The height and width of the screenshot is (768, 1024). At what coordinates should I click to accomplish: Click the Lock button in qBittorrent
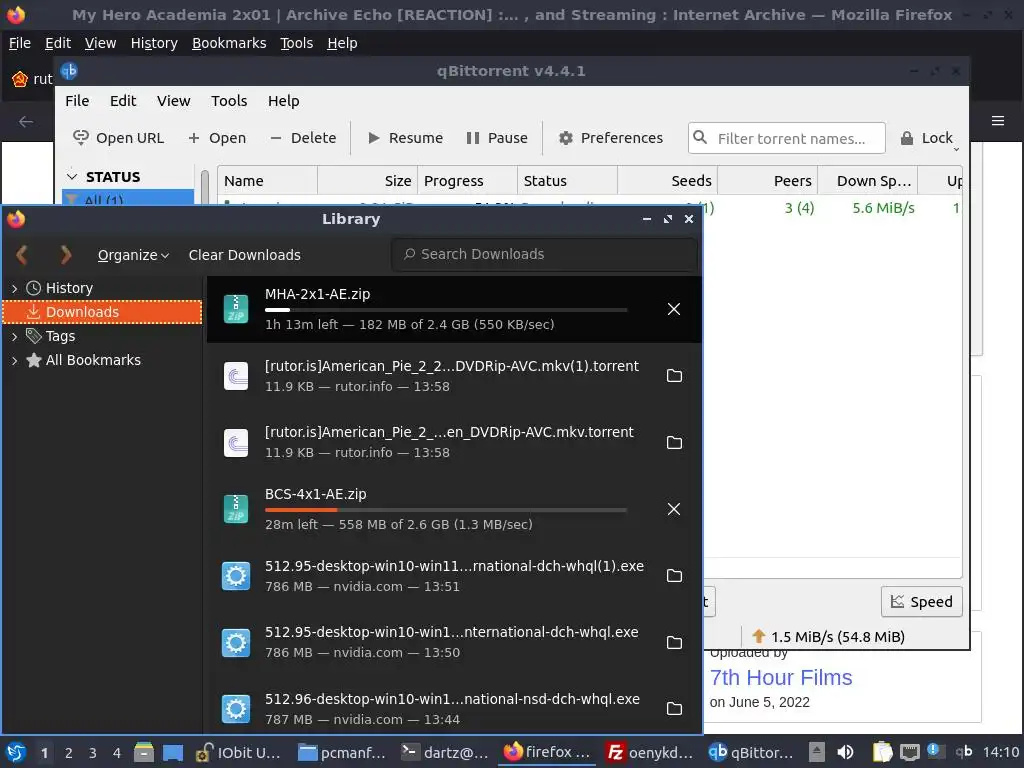click(x=927, y=138)
